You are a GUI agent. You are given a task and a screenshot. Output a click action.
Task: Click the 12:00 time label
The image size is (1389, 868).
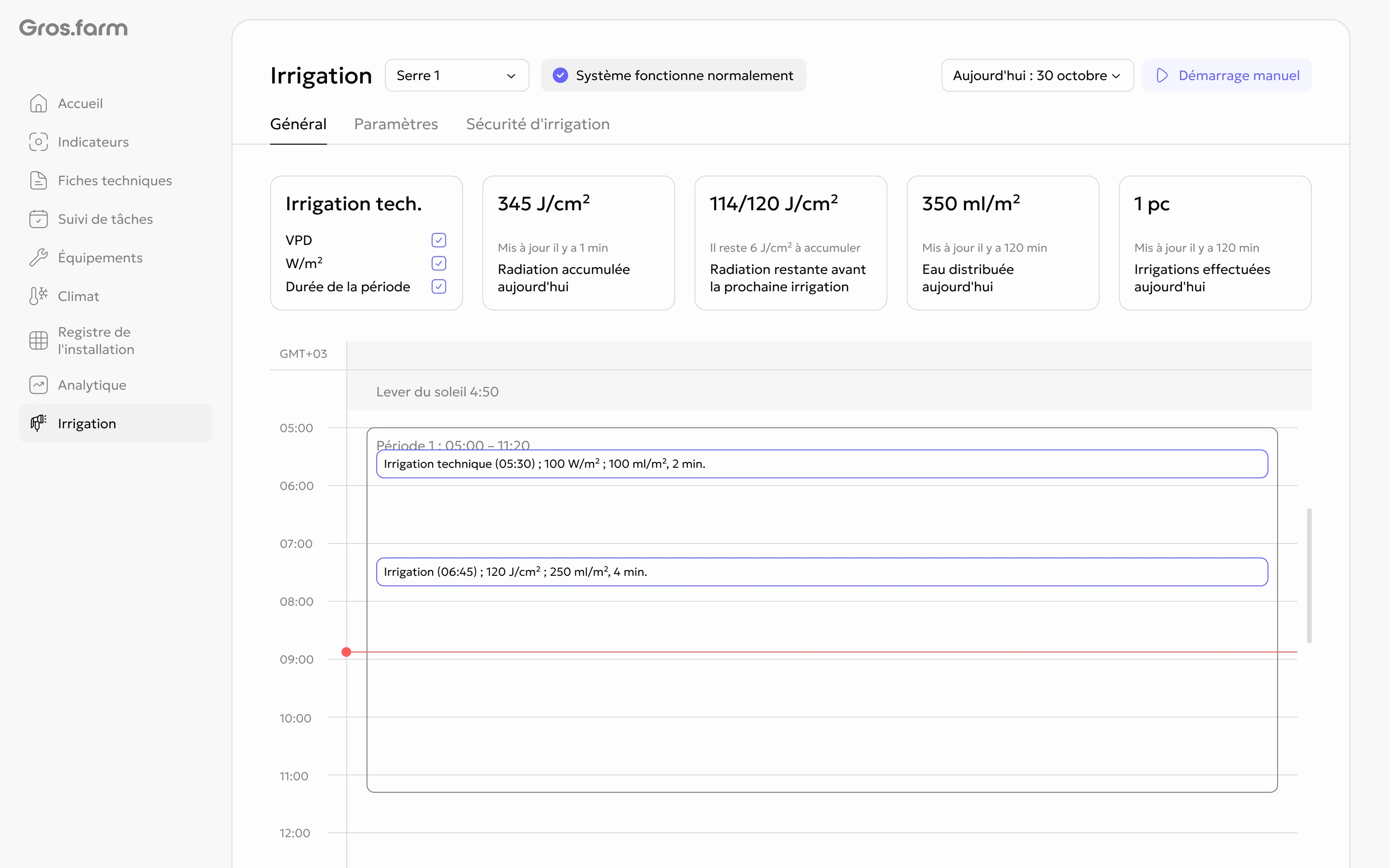coord(295,833)
